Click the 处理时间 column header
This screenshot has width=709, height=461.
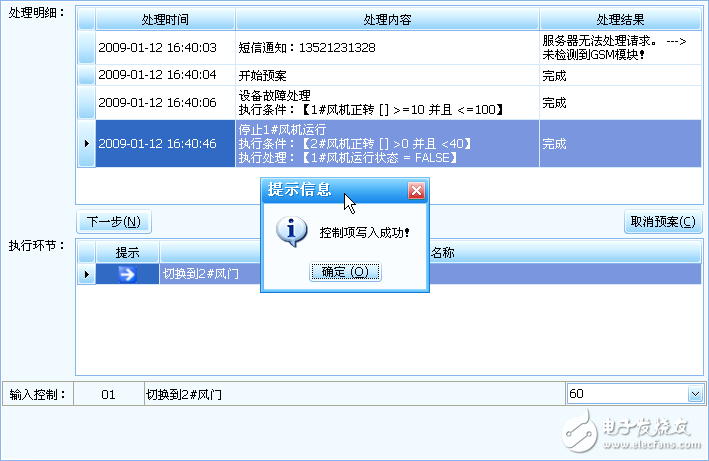[x=165, y=19]
